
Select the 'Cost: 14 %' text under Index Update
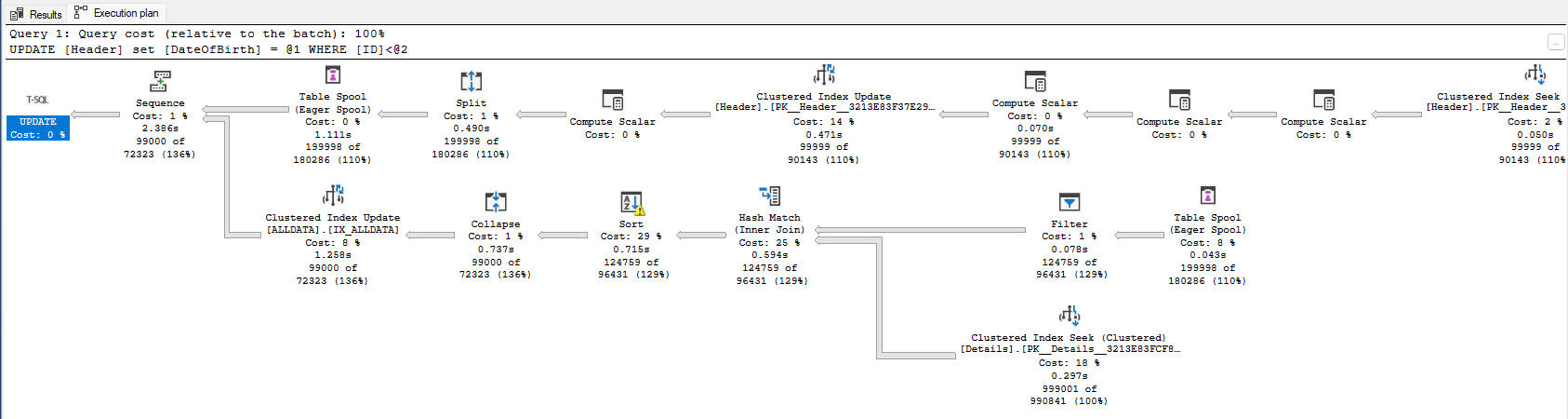pyautogui.click(x=824, y=122)
